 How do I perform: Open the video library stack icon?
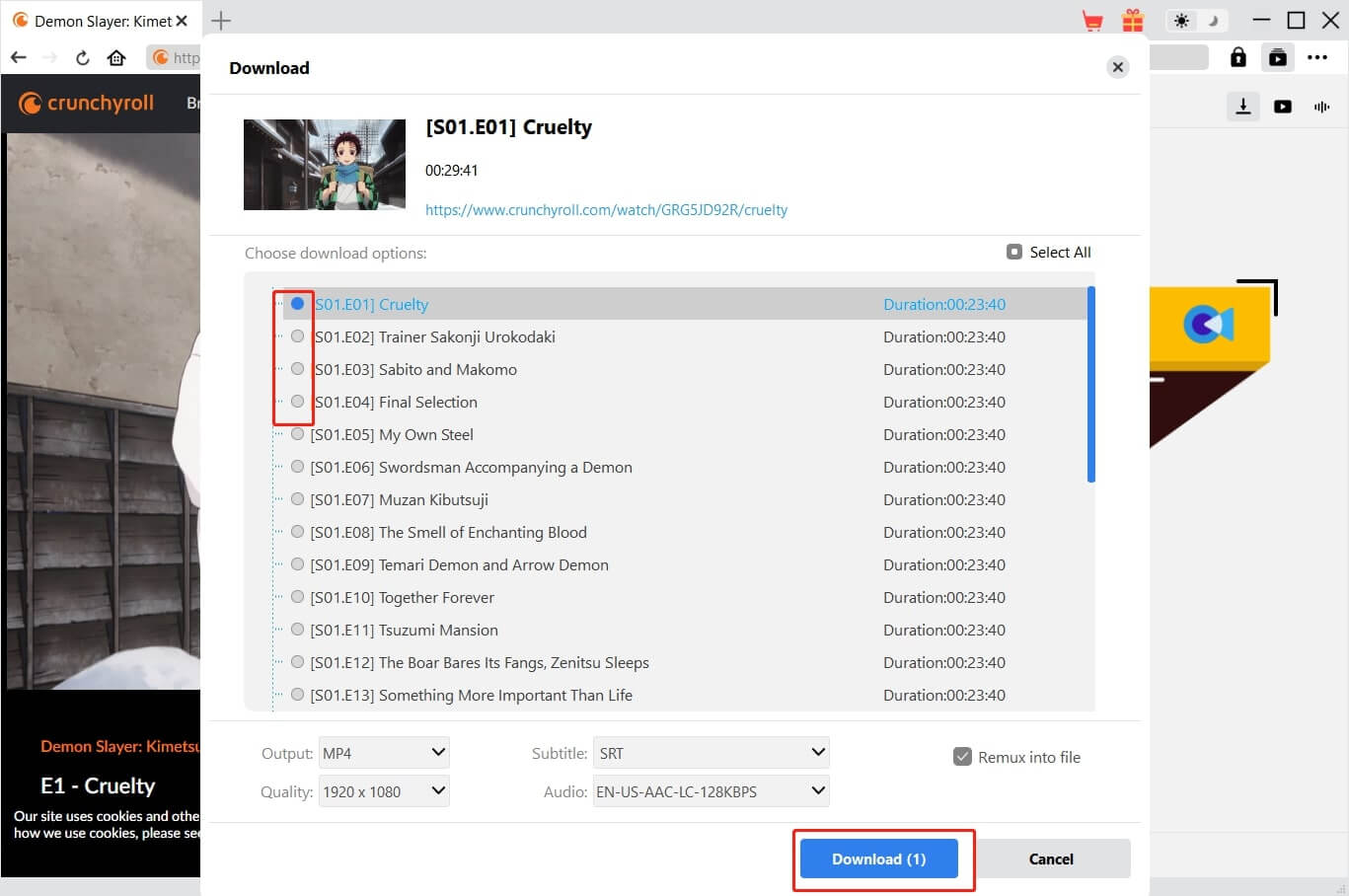pos(1278,57)
